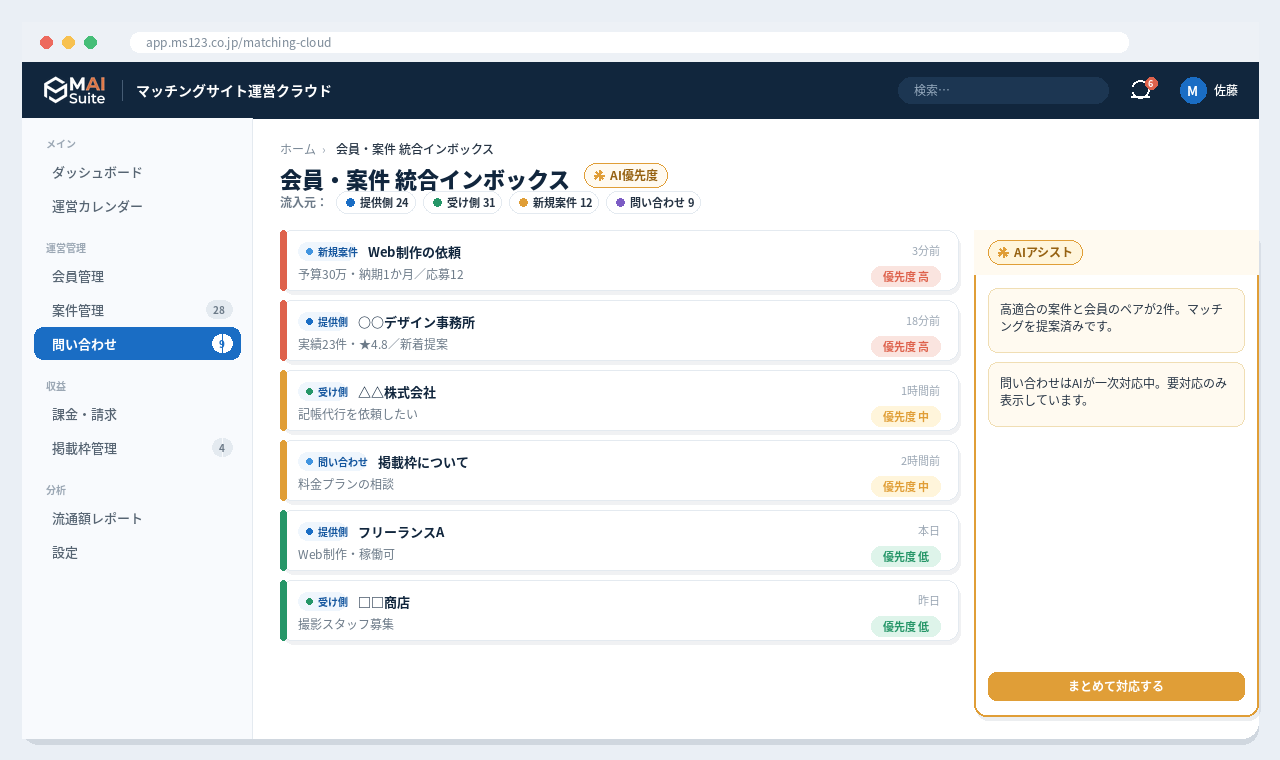Viewport: 1280px width, 760px height.
Task: Click the 会員・案件 統合インボックス breadcrumb
Action: [415, 149]
